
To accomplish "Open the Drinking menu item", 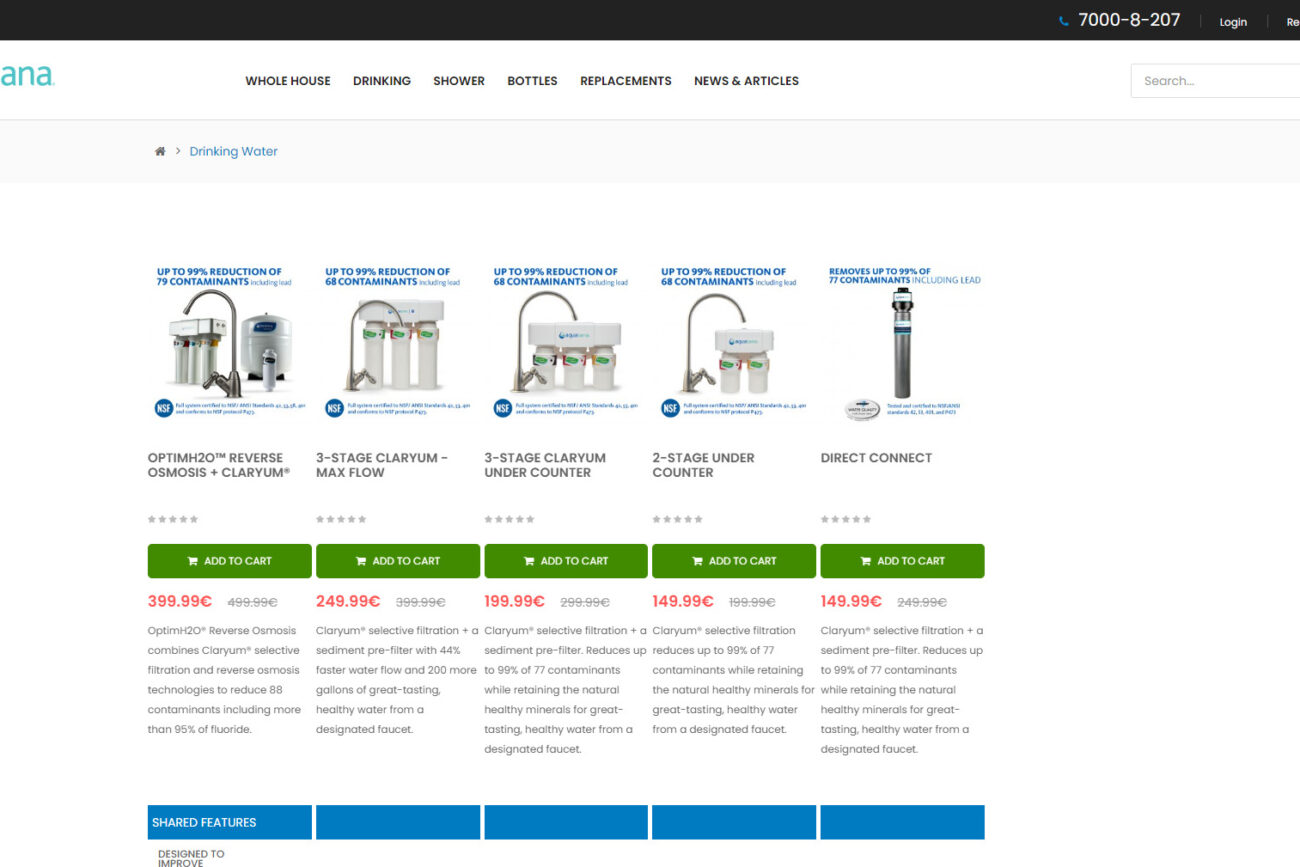I will click(382, 81).
